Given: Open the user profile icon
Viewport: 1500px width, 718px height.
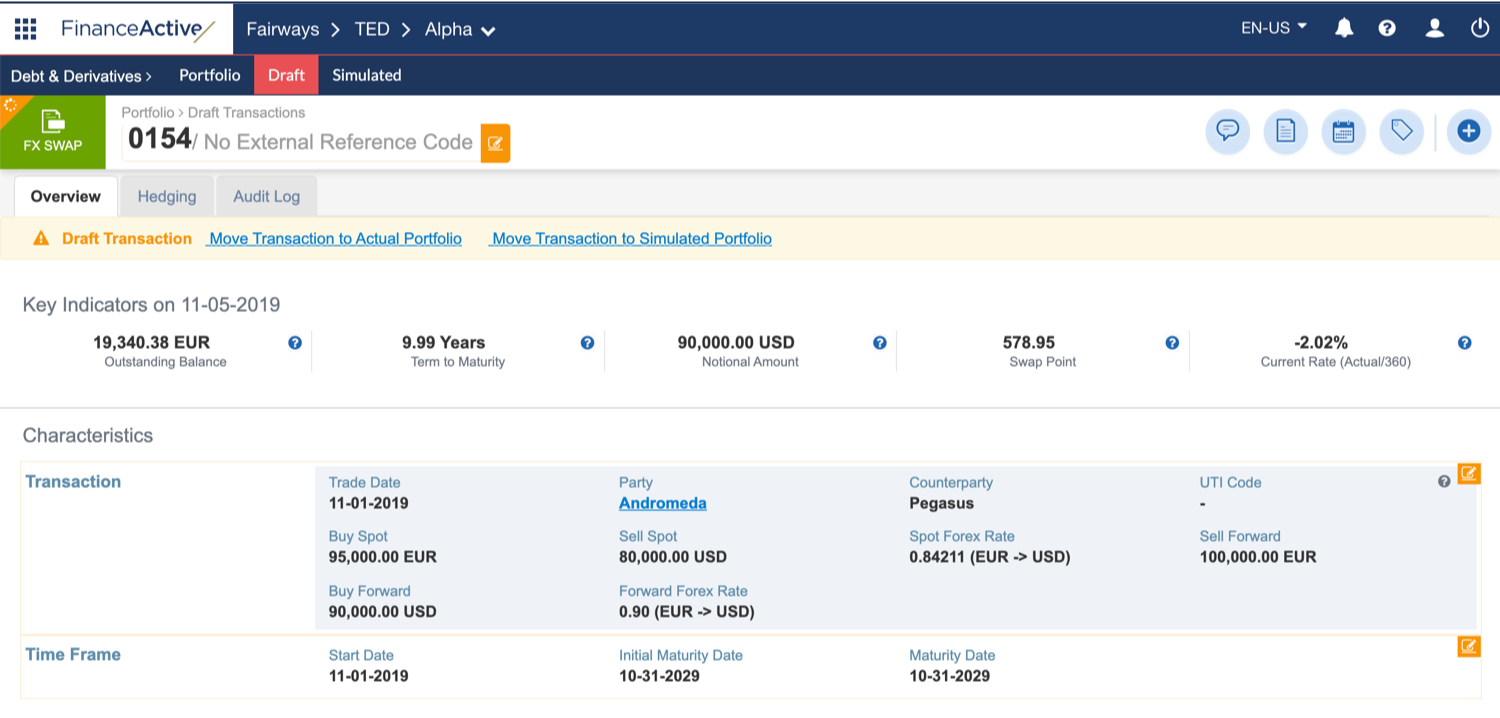Looking at the screenshot, I should click(1434, 28).
